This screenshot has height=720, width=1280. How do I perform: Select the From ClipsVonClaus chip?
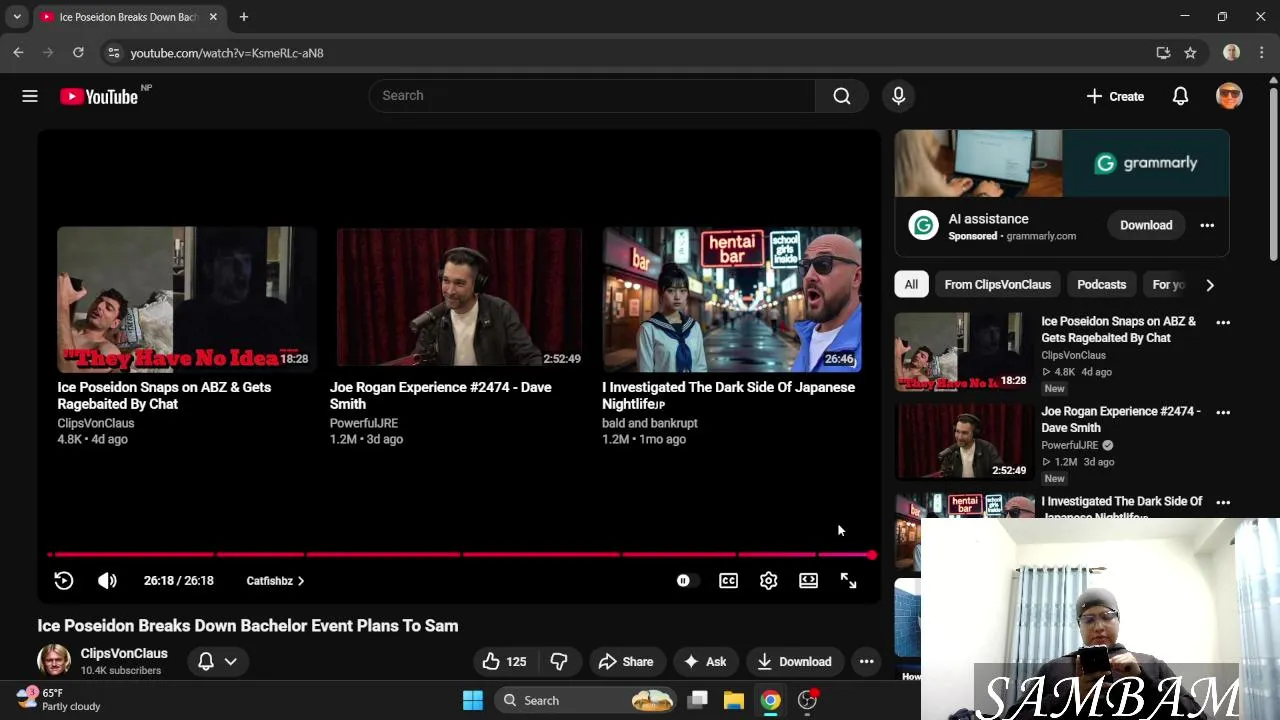click(998, 285)
